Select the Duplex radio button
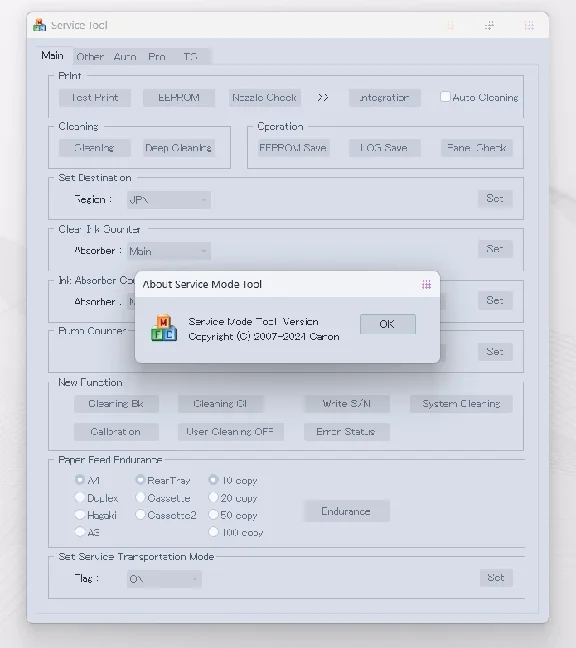Screen dimensions: 576x648 tap(80, 497)
